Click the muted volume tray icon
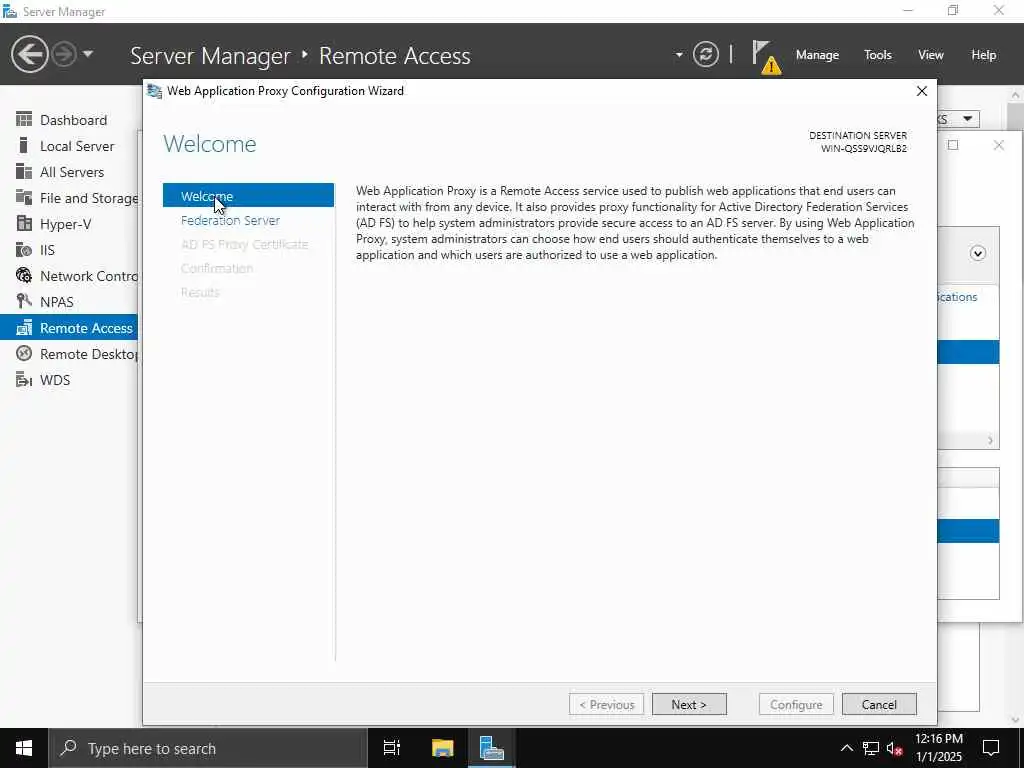Viewport: 1024px width, 768px height. point(895,748)
